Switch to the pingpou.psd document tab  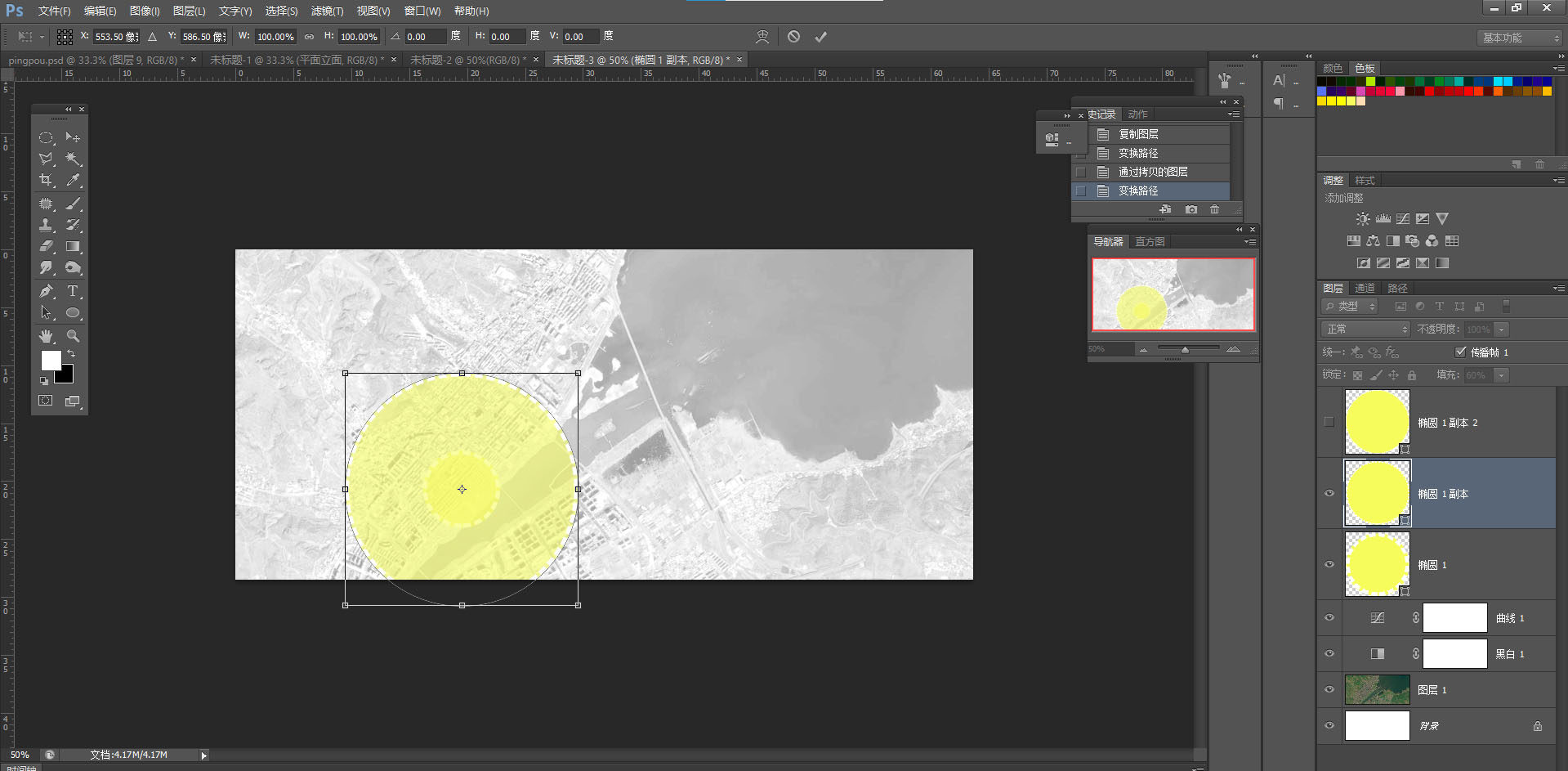(x=96, y=60)
